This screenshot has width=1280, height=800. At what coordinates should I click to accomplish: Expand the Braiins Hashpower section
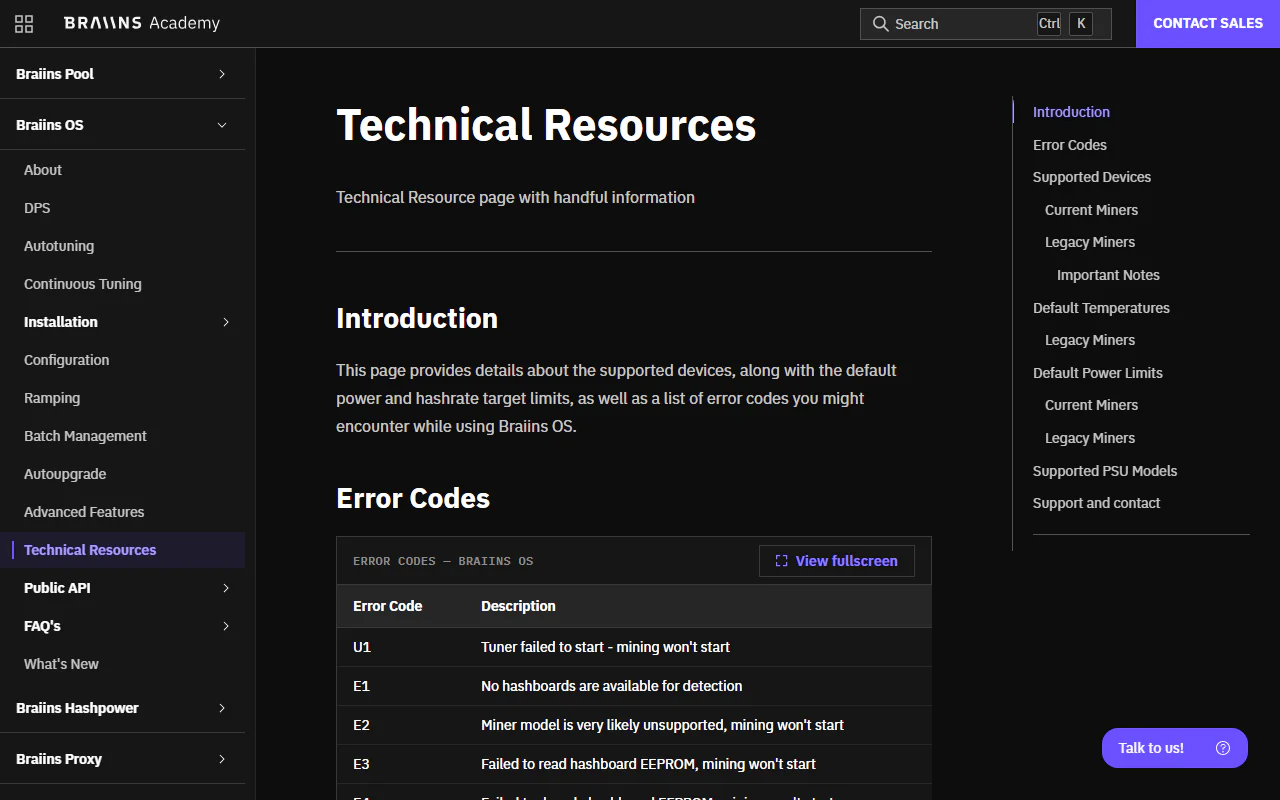pyautogui.click(x=122, y=708)
